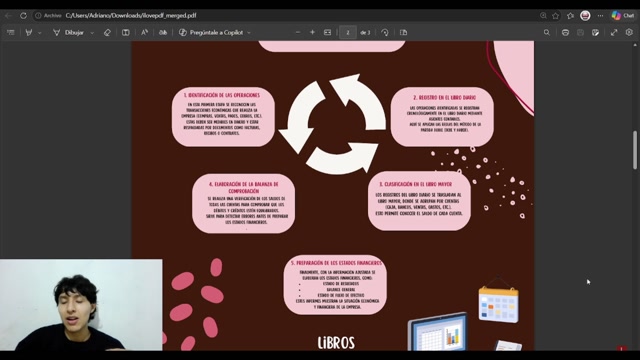Screen dimensions: 640x360
Task: Reload the PDF page
Action: coord(23,16)
